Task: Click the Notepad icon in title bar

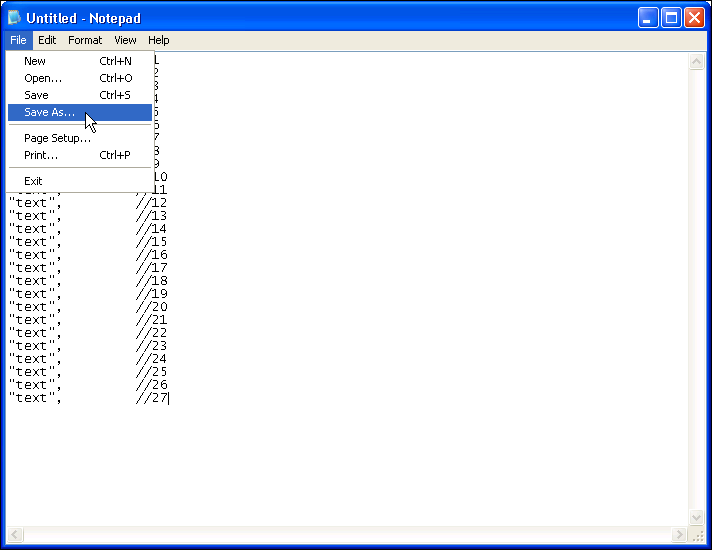Action: coord(15,18)
